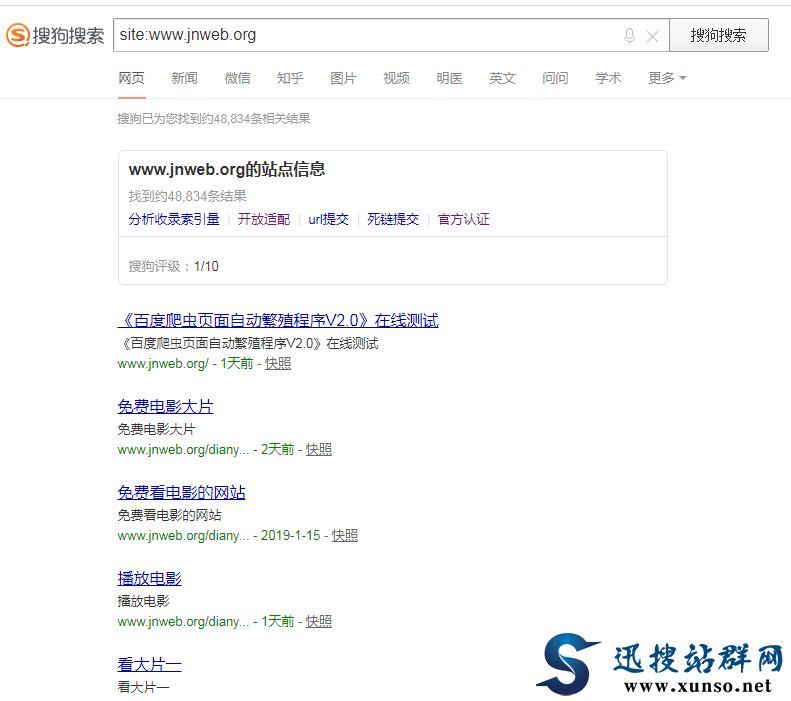Screen dimensions: 791x701
Task: Open 分析收录索引量 link
Action: tap(174, 219)
